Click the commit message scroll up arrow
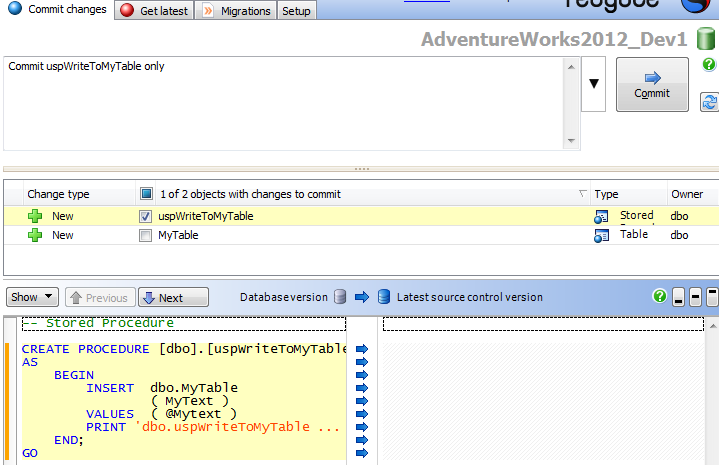Image resolution: width=719 pixels, height=465 pixels. click(x=571, y=67)
